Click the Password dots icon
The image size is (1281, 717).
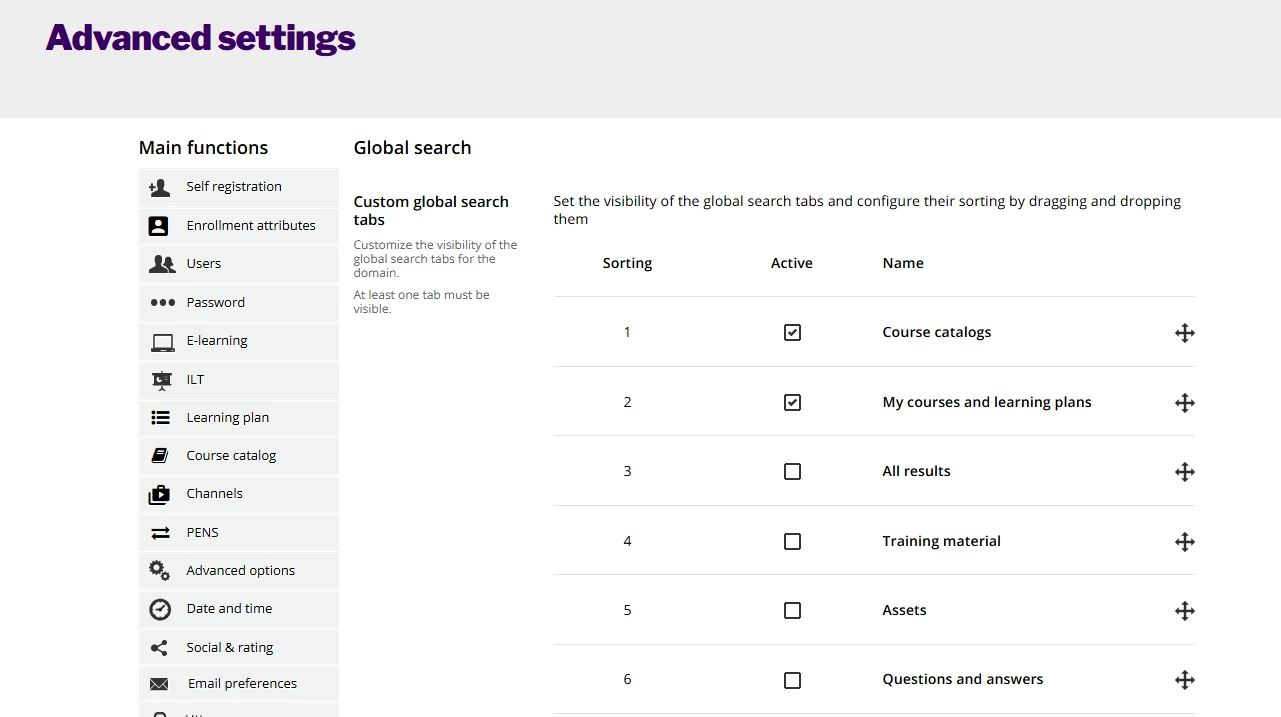point(162,303)
